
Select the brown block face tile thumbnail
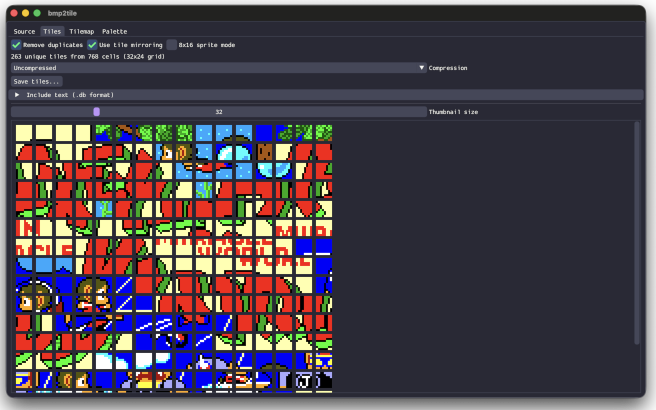264,153
